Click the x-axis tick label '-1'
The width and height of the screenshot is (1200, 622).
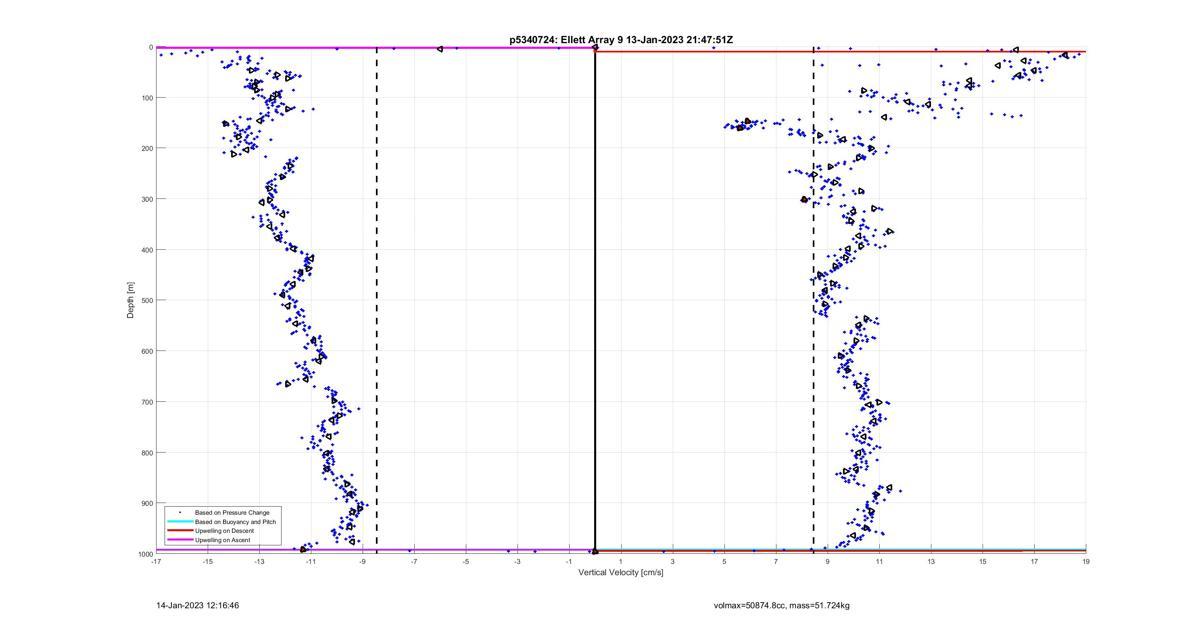pyautogui.click(x=569, y=561)
